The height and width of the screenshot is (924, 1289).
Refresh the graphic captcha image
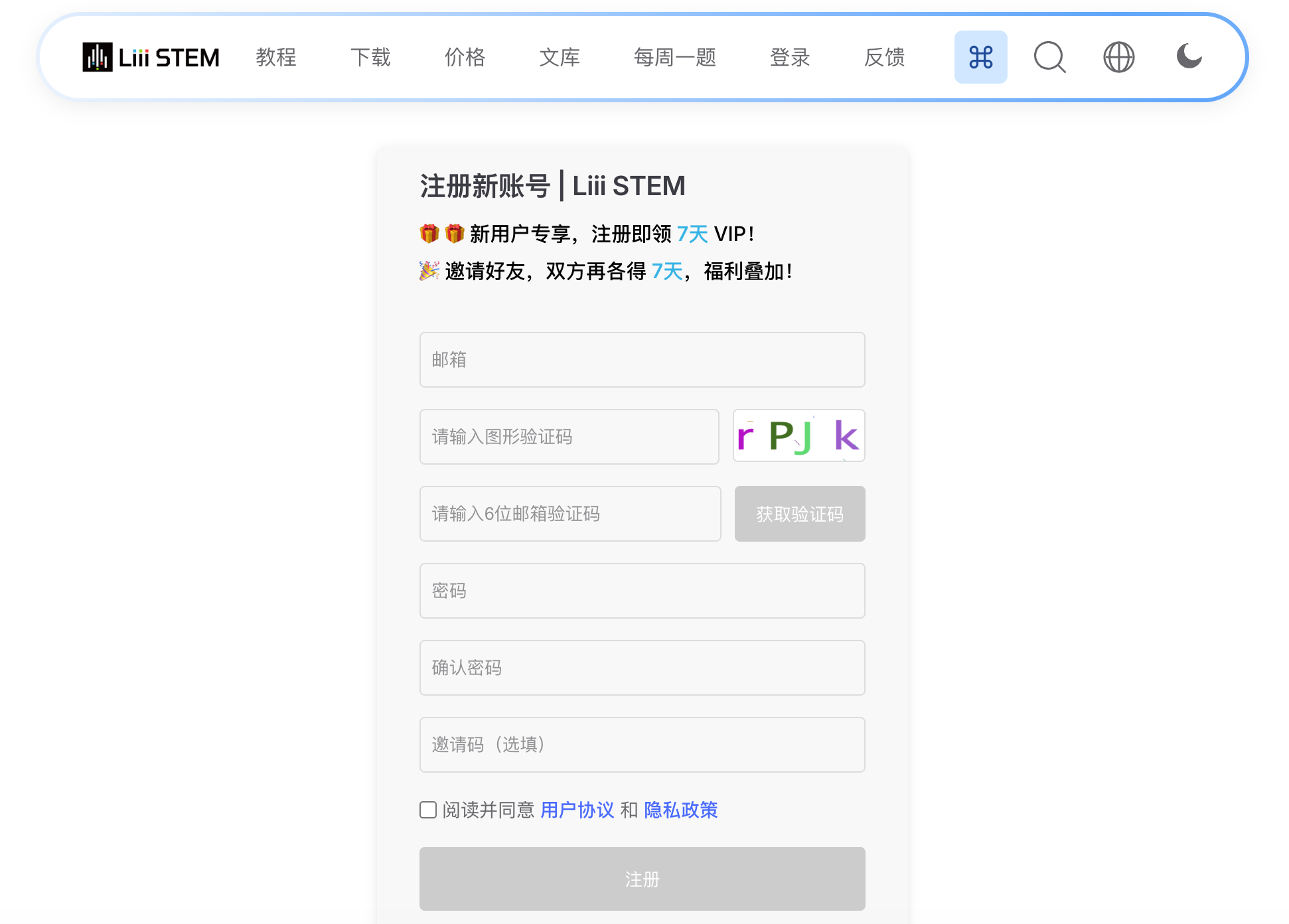798,436
